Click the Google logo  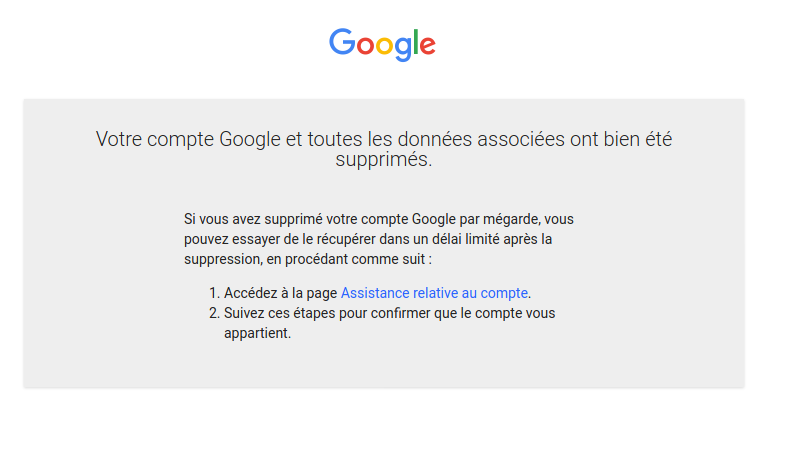pos(382,43)
